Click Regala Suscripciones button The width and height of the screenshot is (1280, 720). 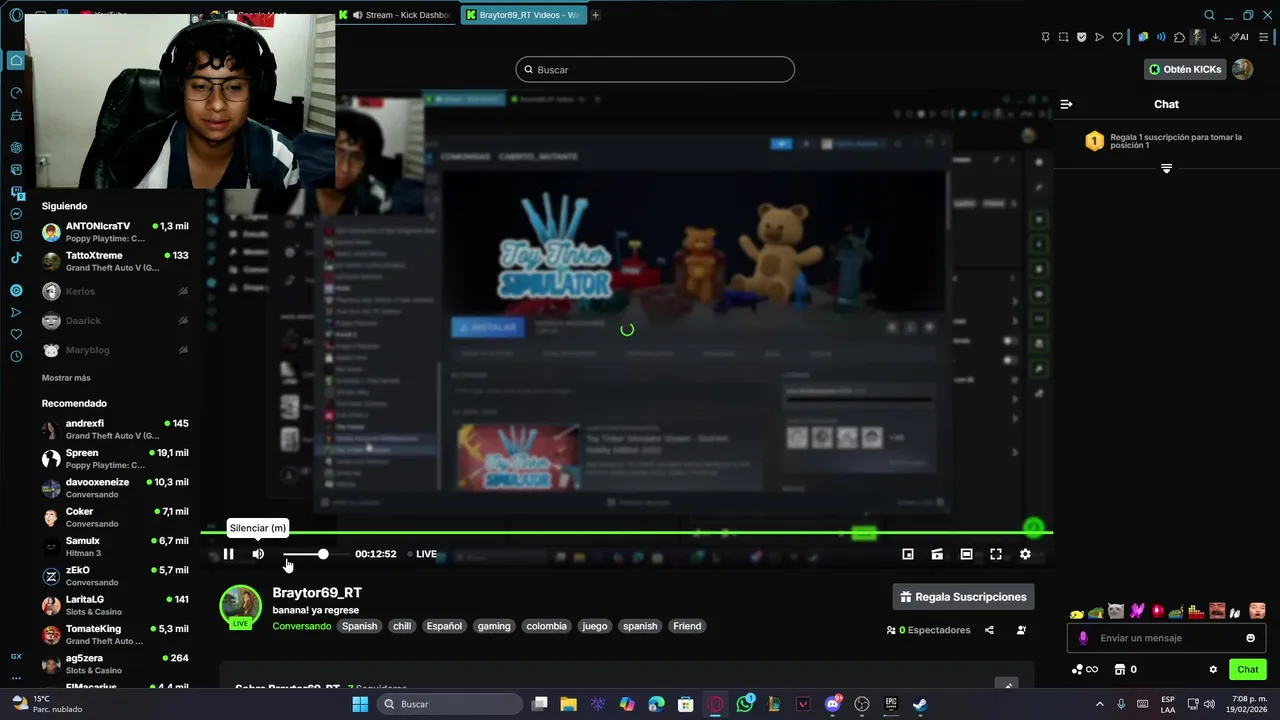(963, 597)
